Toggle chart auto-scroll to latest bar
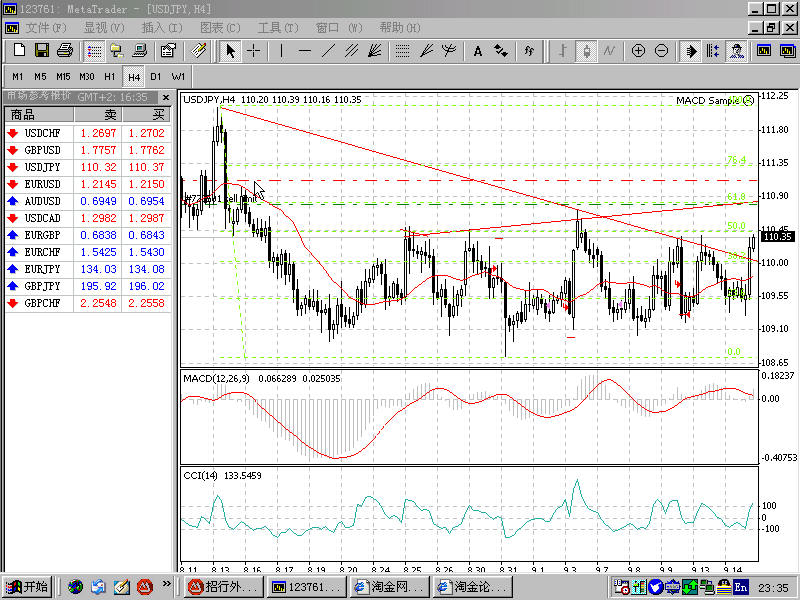Image resolution: width=800 pixels, height=600 pixels. 691,50
